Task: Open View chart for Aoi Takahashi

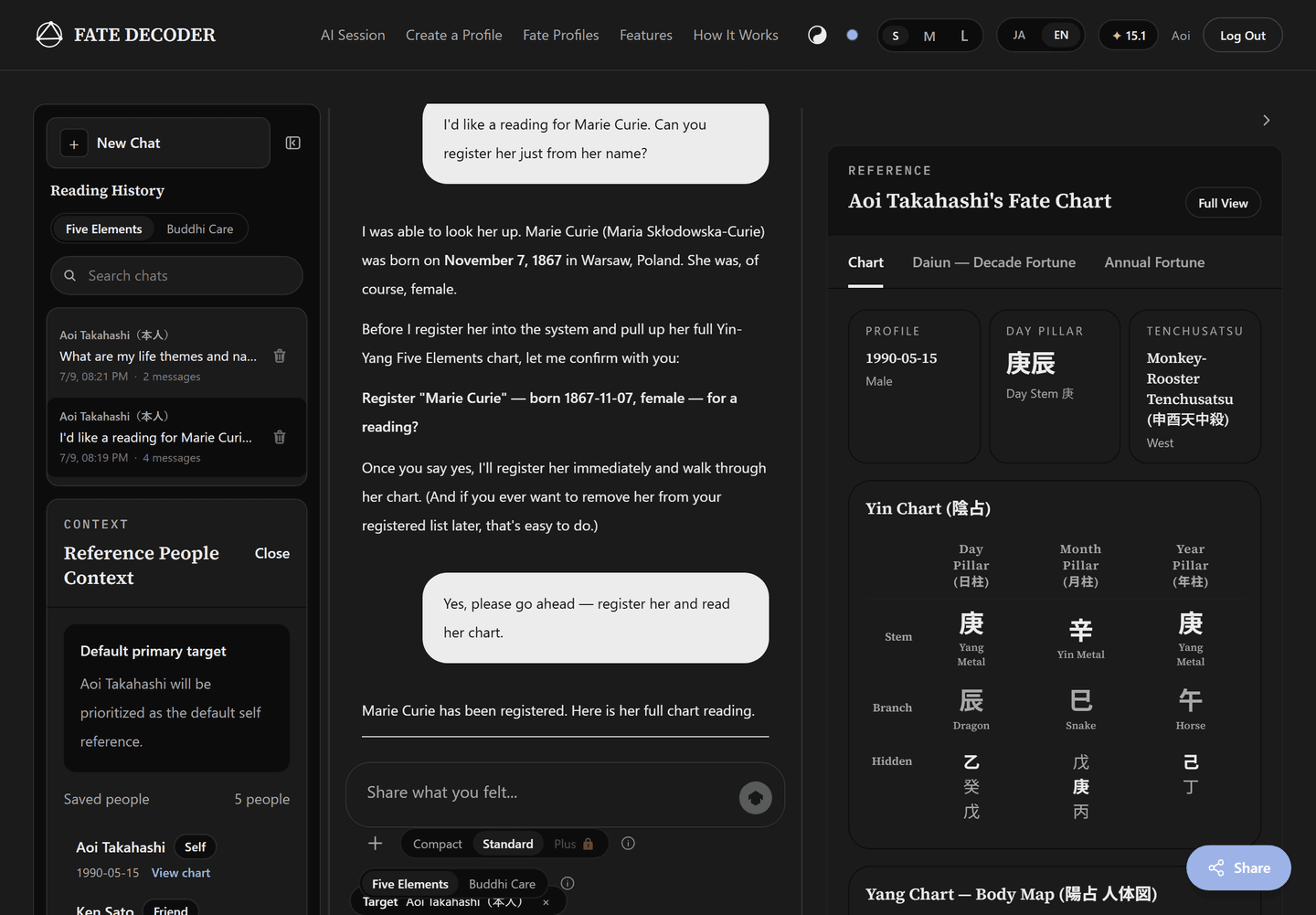Action: [181, 873]
